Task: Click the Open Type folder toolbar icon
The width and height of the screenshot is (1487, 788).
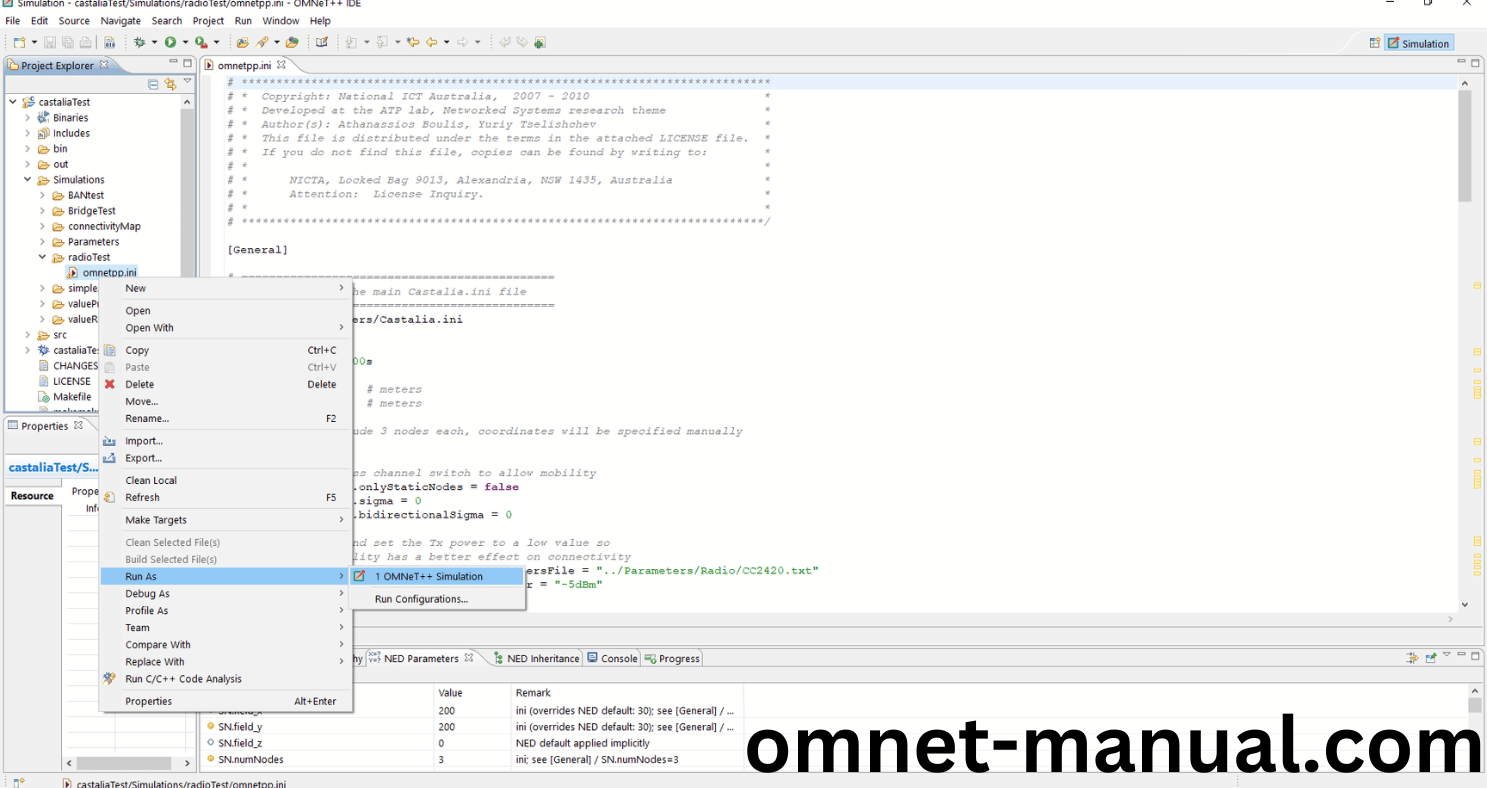Action: click(x=242, y=42)
